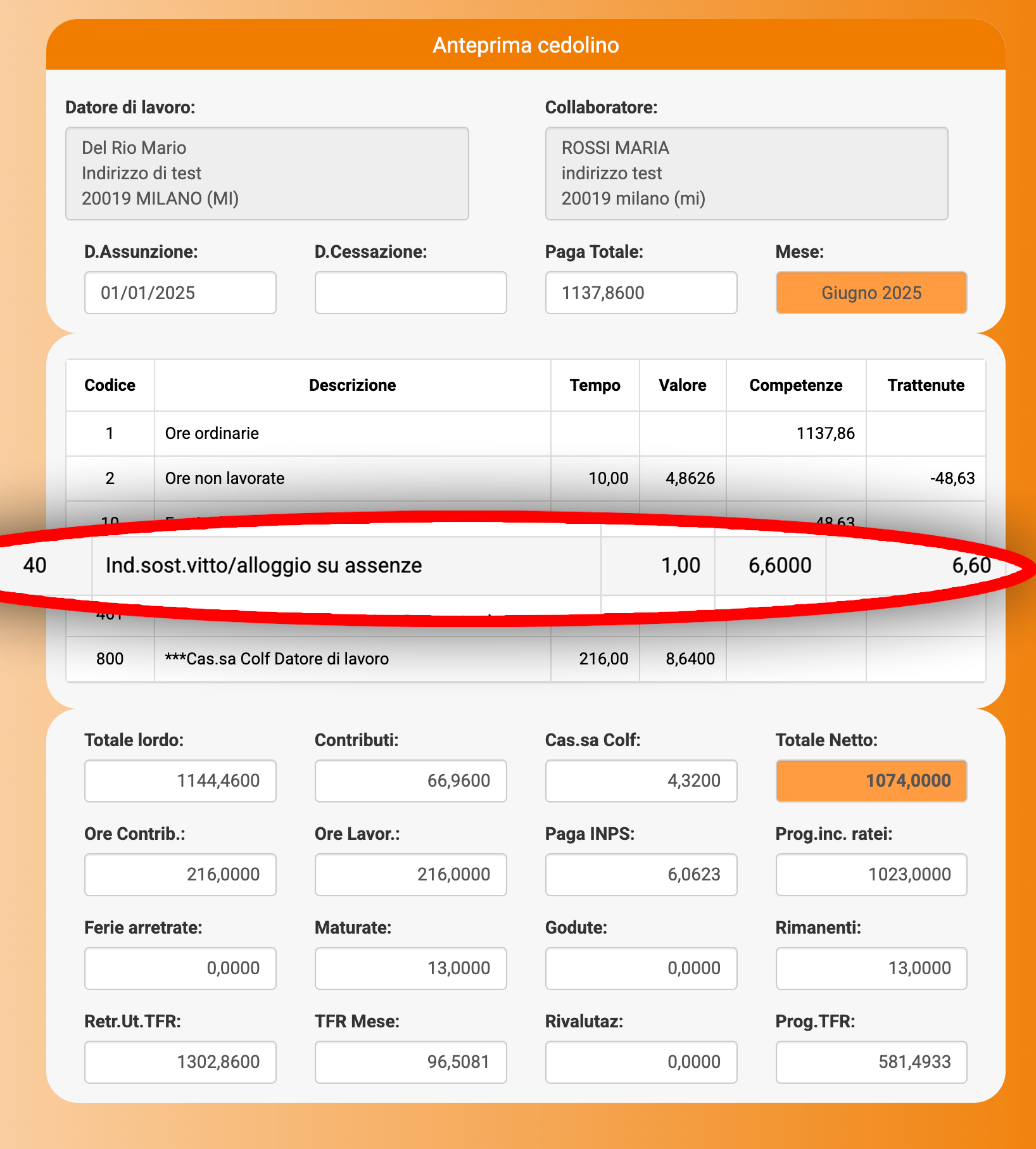
Task: Click the Rimanenti vacation field
Action: (x=871, y=968)
